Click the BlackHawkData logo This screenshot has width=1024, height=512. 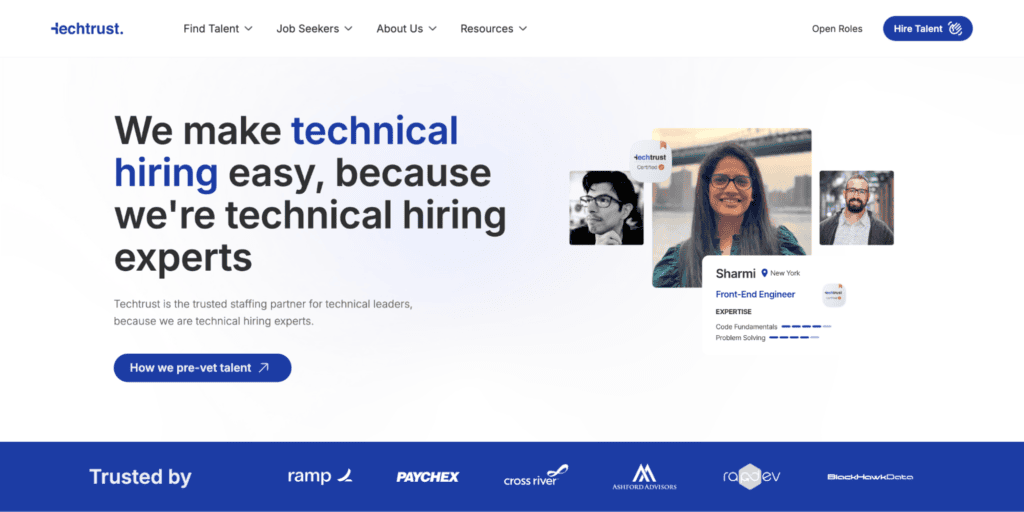tap(870, 477)
